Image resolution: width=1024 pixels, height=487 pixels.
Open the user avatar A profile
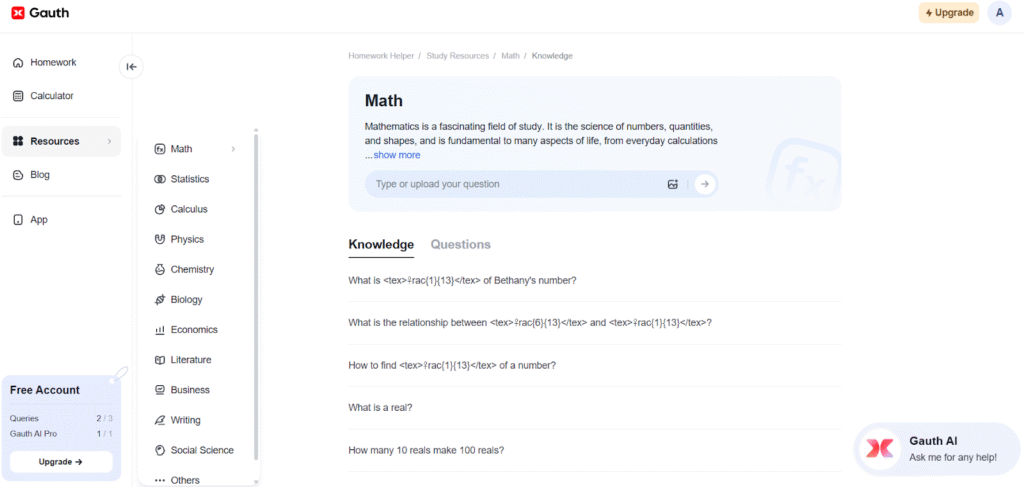tap(999, 12)
